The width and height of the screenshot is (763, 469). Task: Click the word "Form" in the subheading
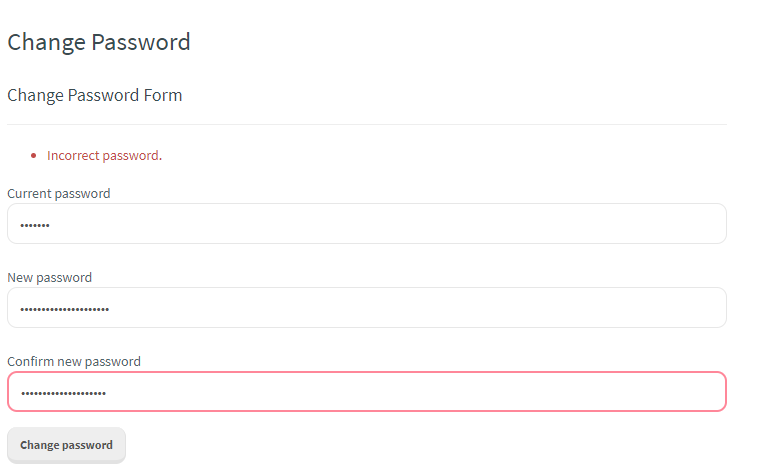coord(164,96)
